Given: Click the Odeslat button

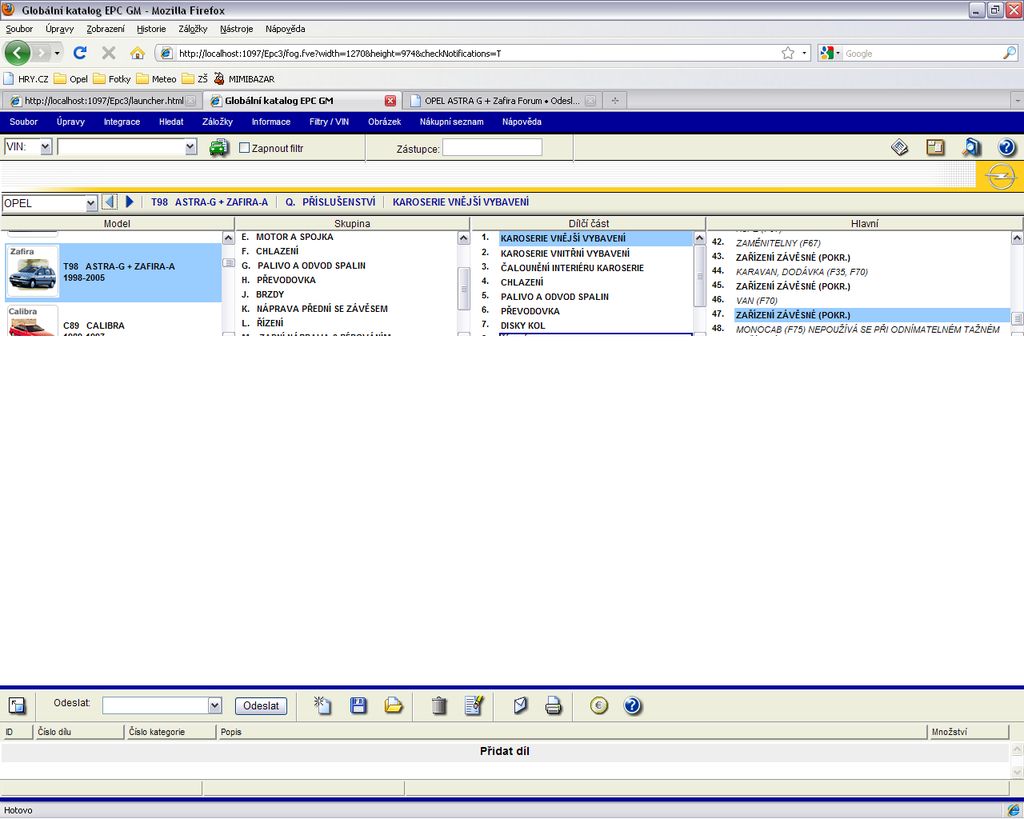Looking at the screenshot, I should [261, 705].
